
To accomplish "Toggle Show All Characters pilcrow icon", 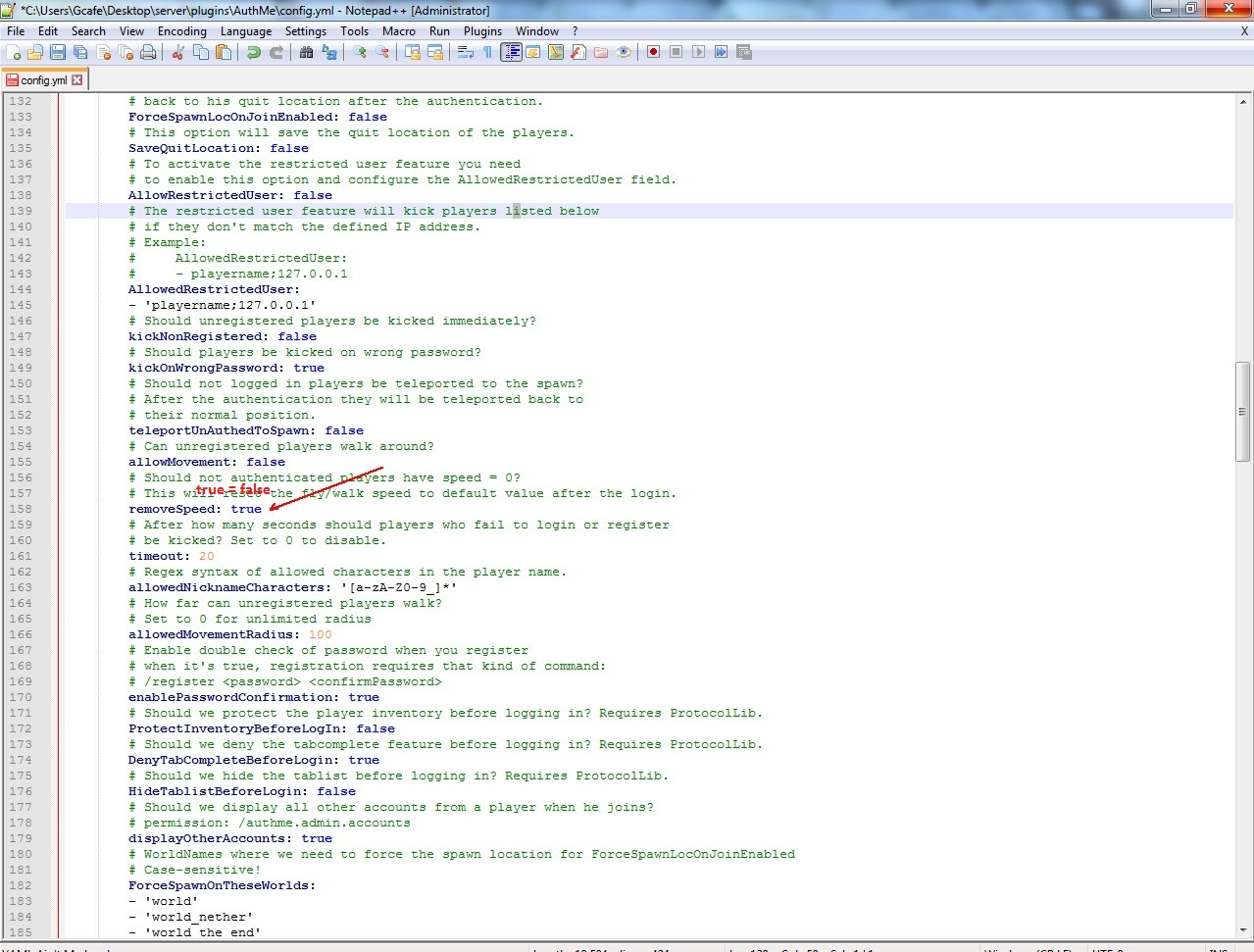I will (x=488, y=52).
